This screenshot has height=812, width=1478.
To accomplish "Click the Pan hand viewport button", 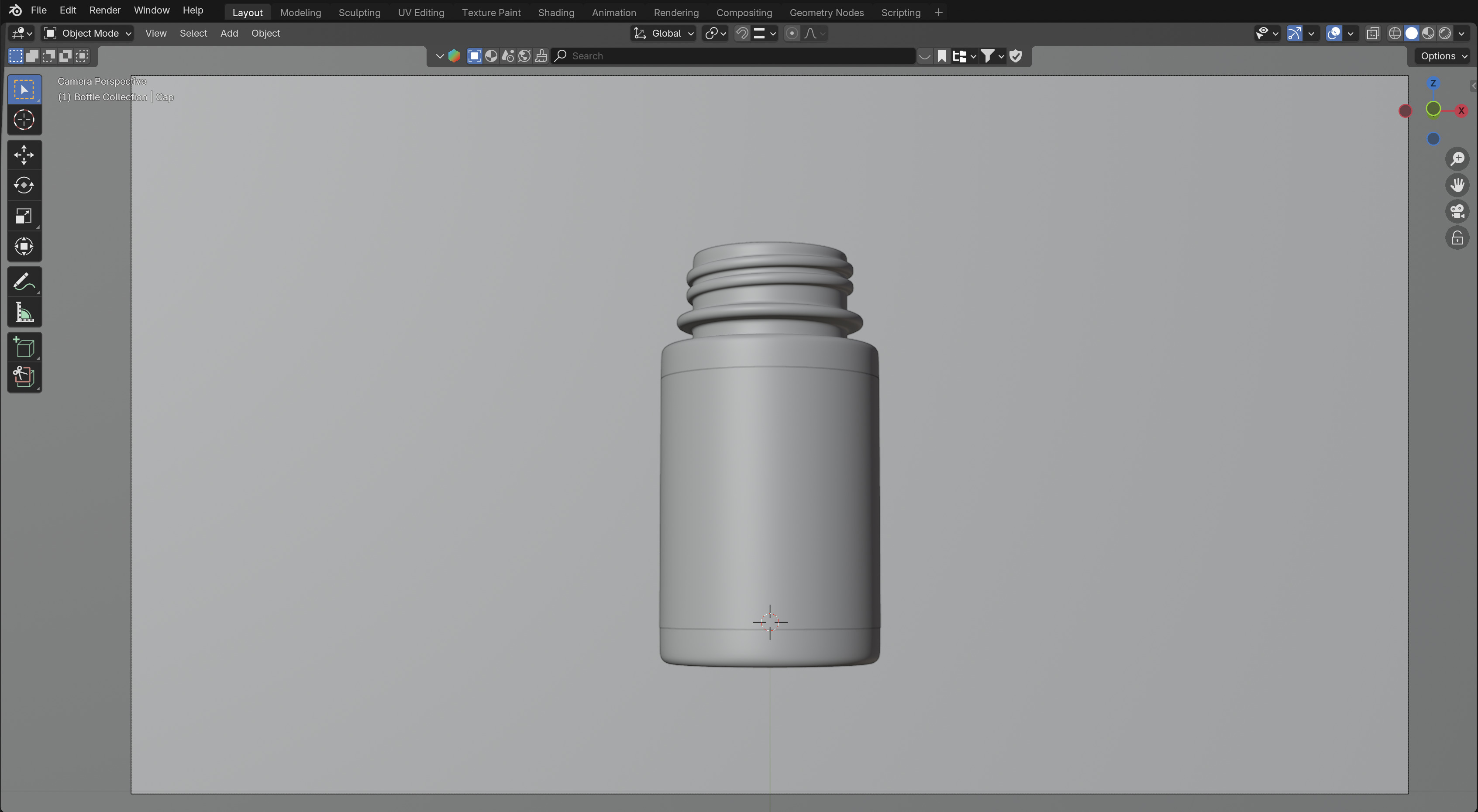I will pyautogui.click(x=1457, y=186).
